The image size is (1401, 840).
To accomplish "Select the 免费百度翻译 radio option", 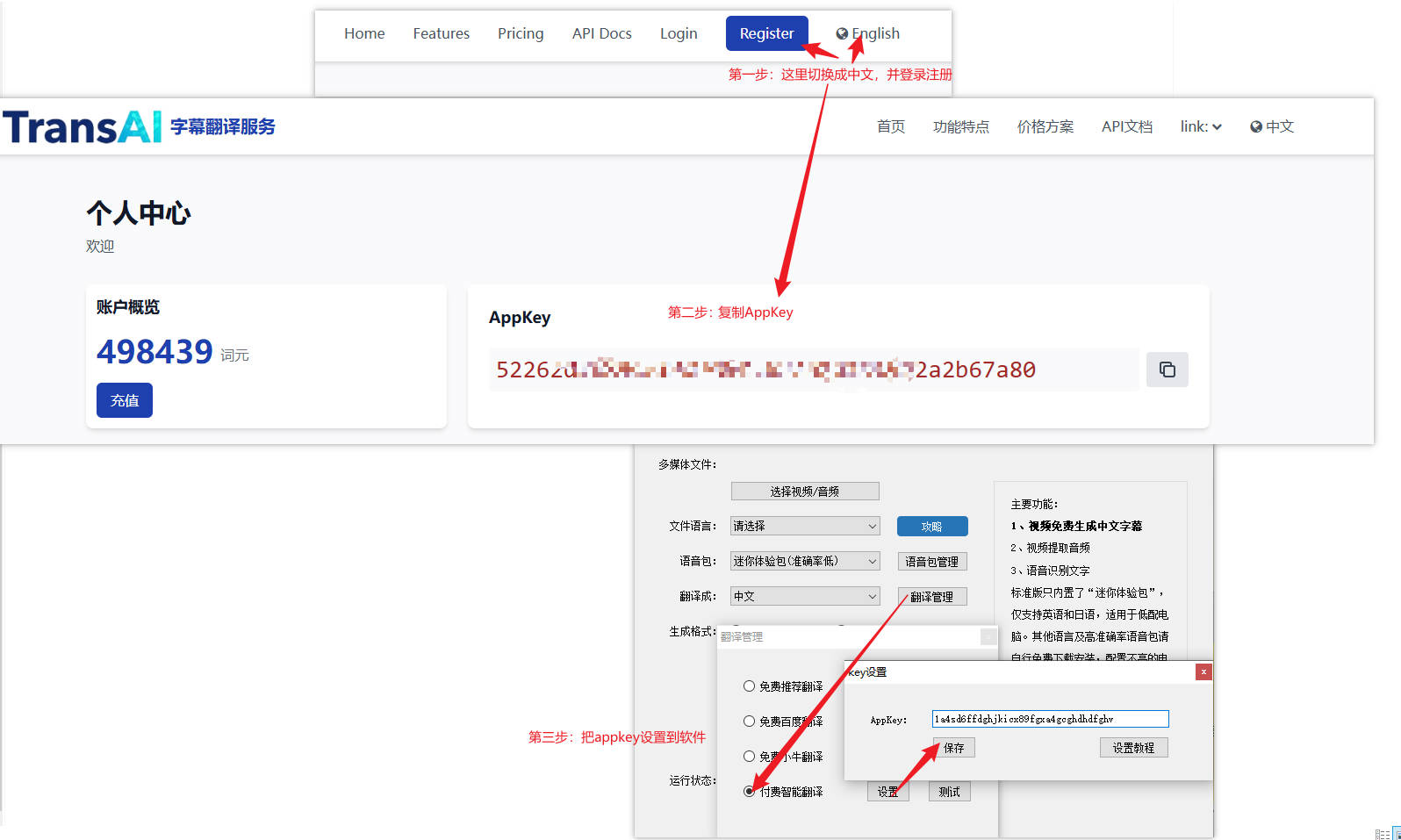I will 749,722.
